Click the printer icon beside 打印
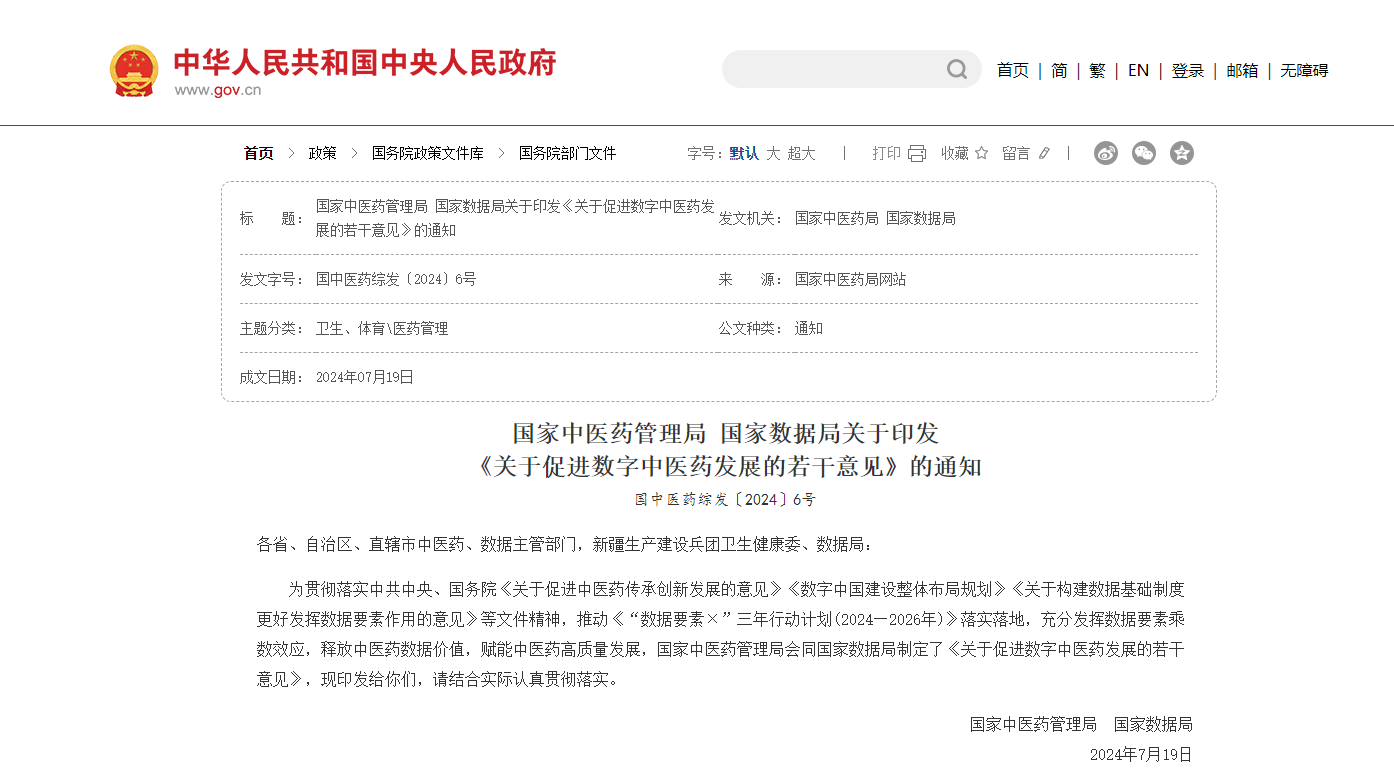 coord(917,153)
